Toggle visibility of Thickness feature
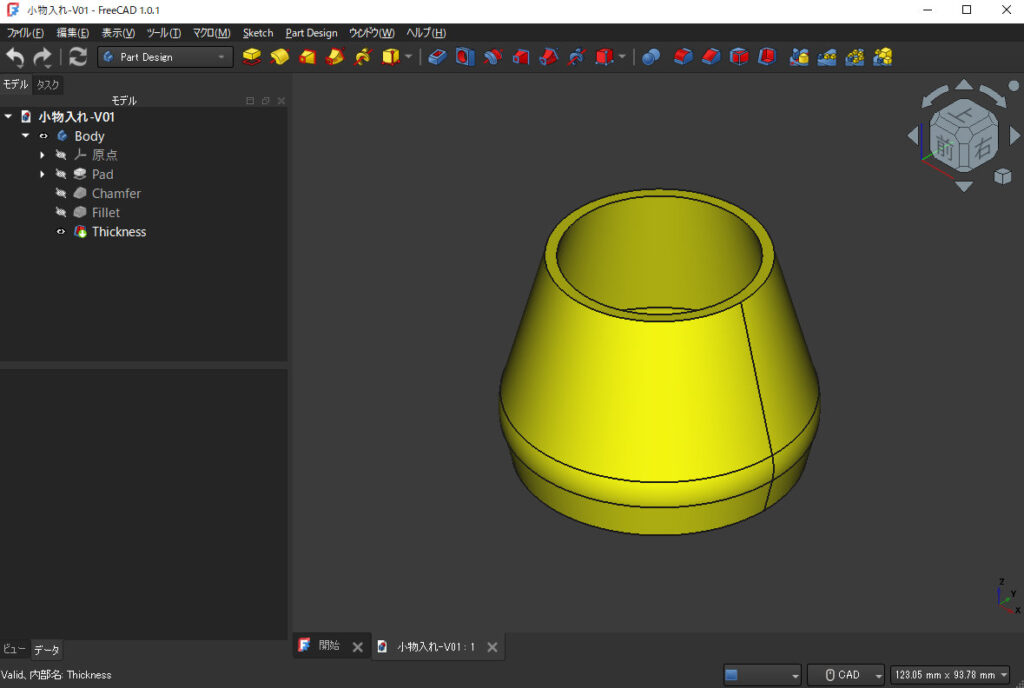1024x688 pixels. tap(61, 232)
